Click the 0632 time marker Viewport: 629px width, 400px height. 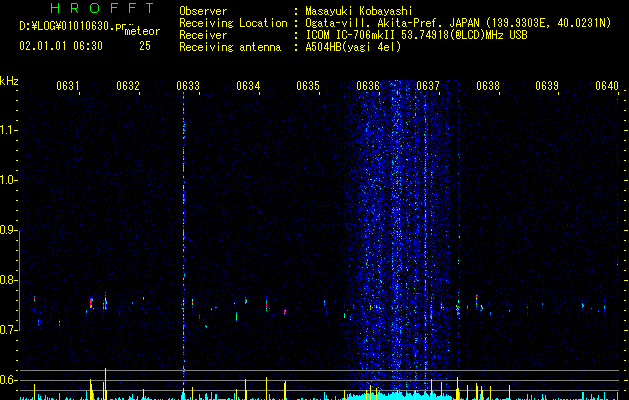(128, 86)
